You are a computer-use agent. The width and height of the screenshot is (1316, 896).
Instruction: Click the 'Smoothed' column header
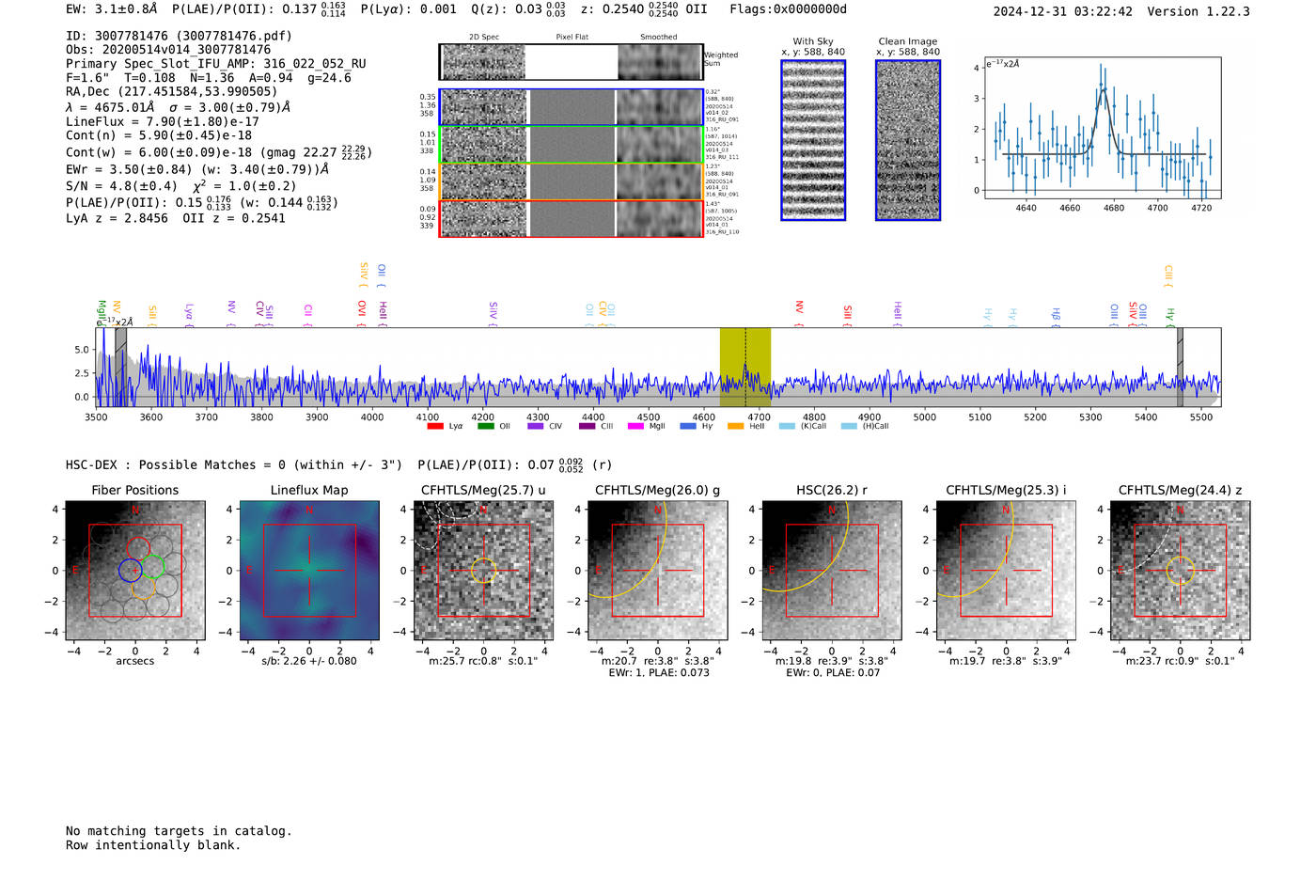(x=658, y=38)
